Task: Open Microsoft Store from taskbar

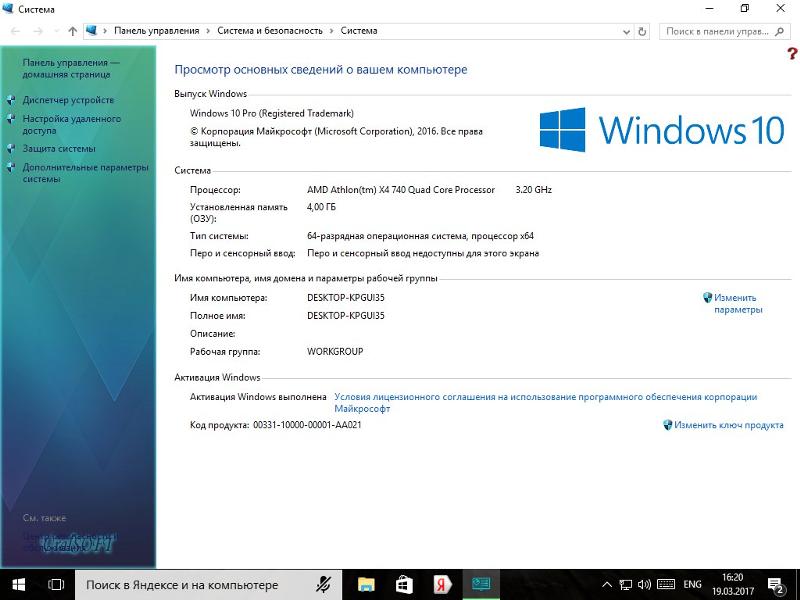Action: click(x=404, y=585)
